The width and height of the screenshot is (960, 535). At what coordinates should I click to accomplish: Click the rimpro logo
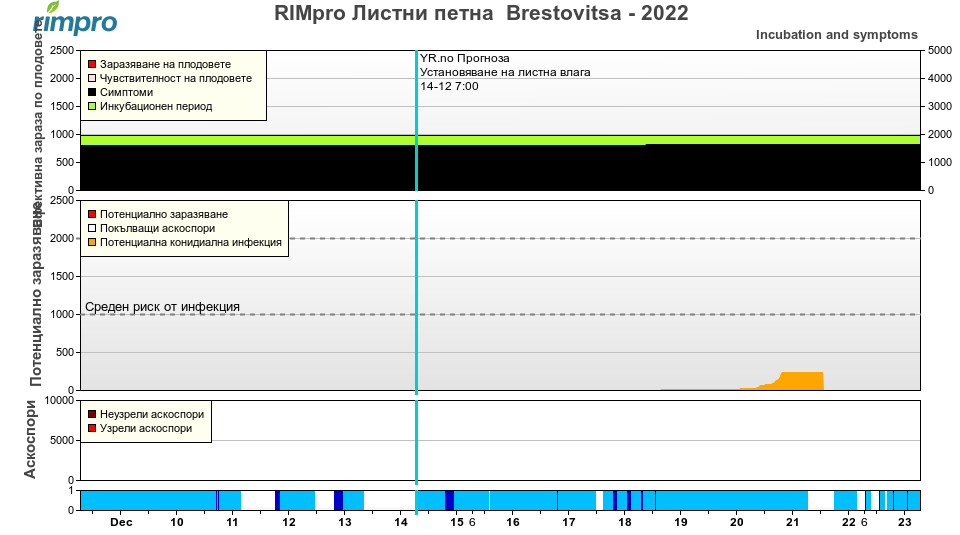click(75, 18)
